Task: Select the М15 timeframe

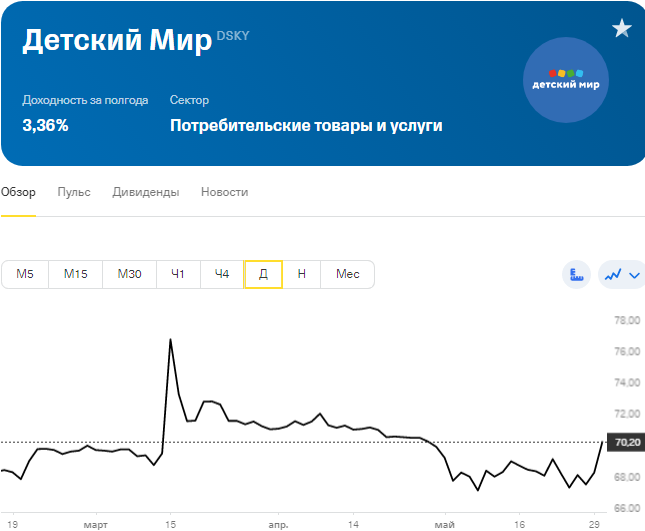Action: pyautogui.click(x=76, y=274)
